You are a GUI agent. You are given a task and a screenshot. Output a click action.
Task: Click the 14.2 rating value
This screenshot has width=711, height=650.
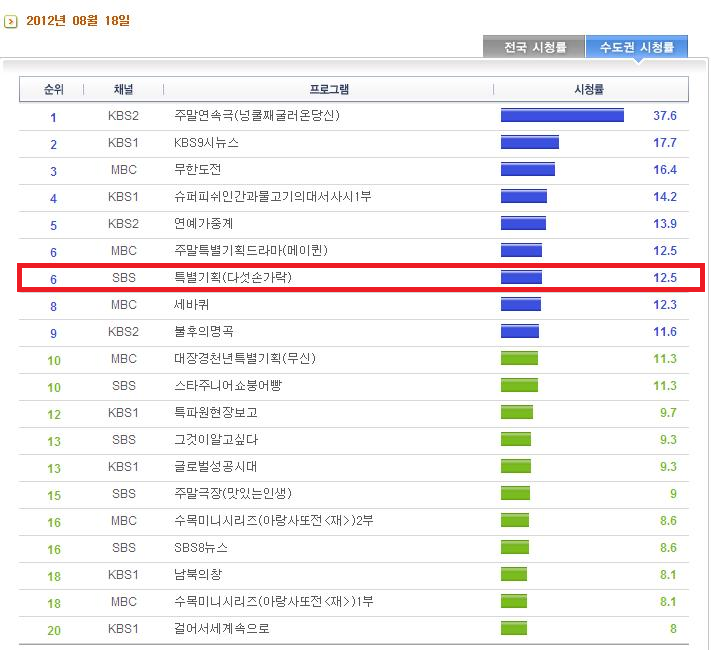click(665, 197)
